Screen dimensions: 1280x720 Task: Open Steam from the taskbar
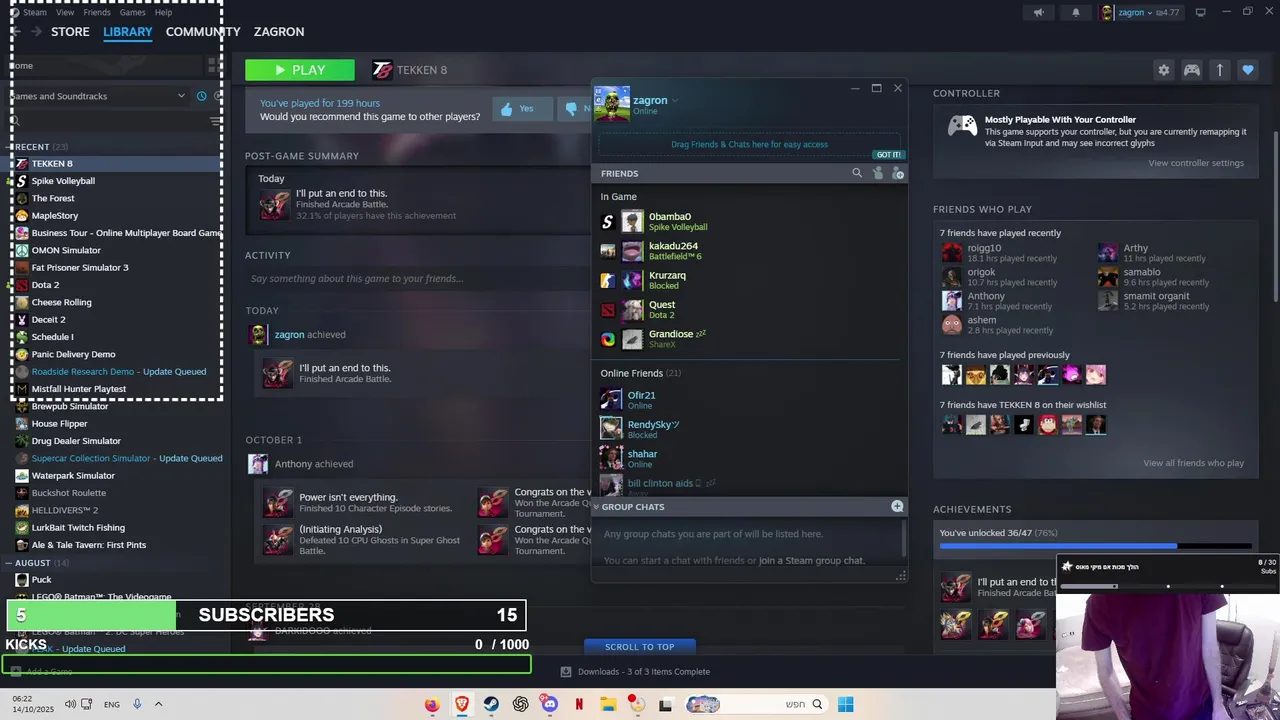491,704
